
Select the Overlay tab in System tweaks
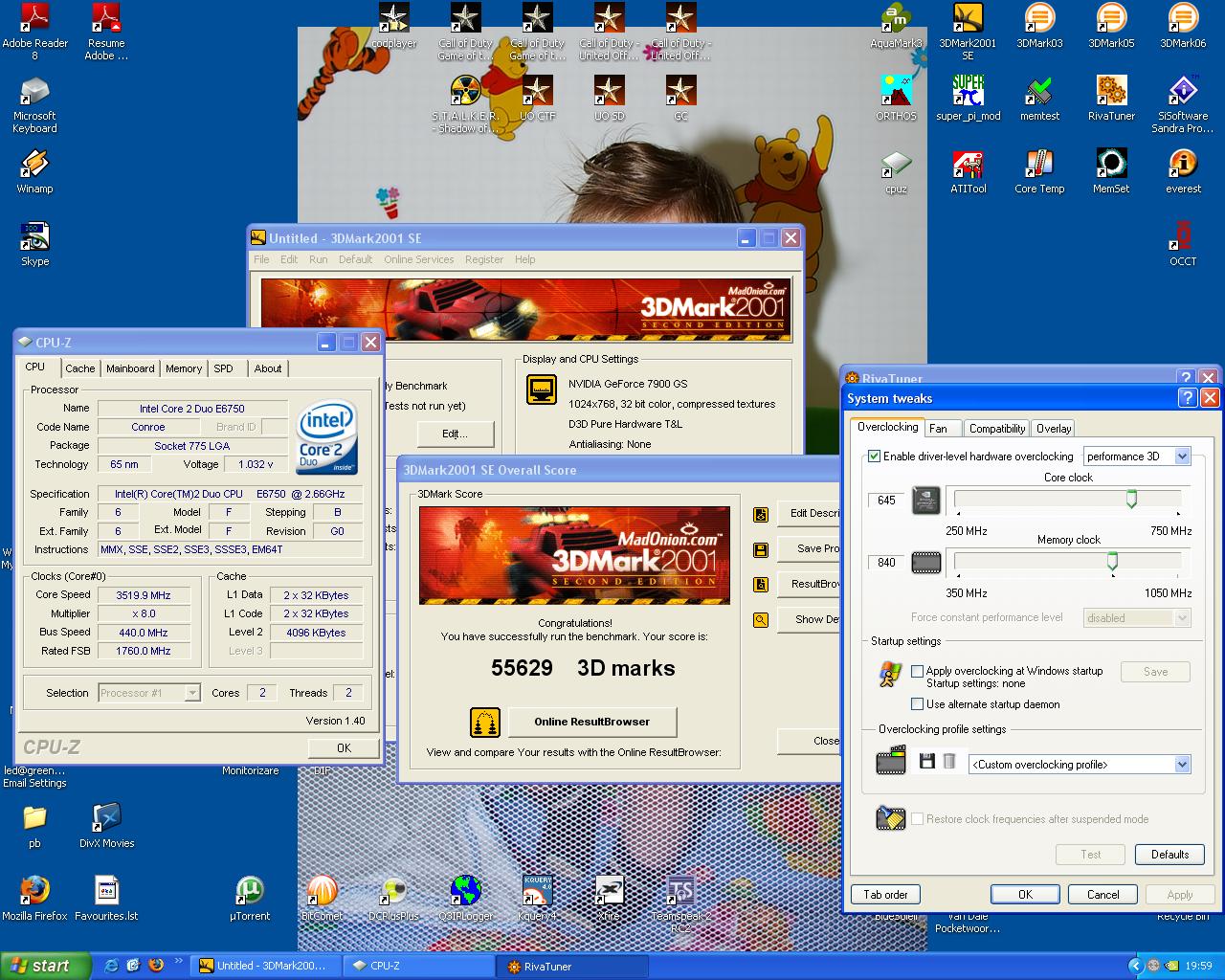1054,429
